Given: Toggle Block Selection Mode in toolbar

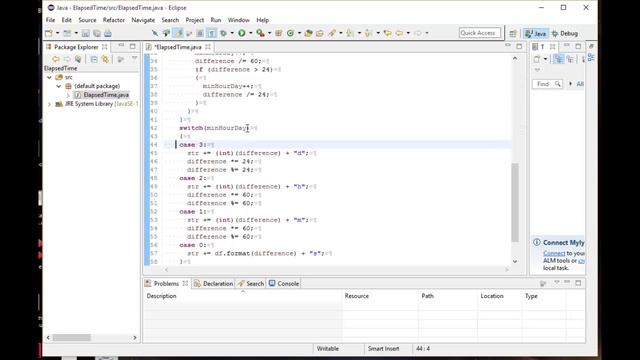Looking at the screenshot, I should pos(200,33).
